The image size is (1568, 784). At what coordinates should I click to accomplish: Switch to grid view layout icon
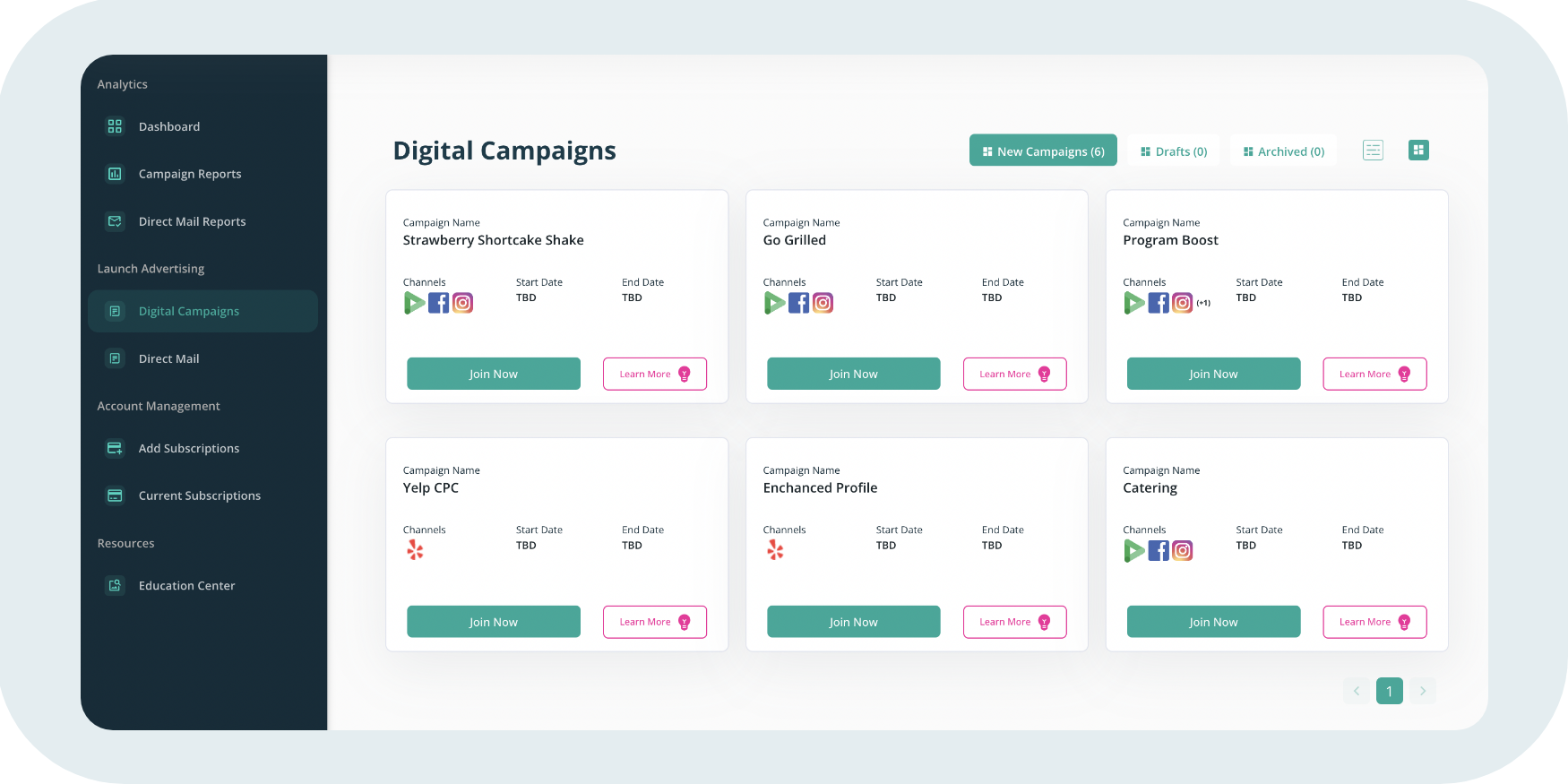(x=1418, y=151)
